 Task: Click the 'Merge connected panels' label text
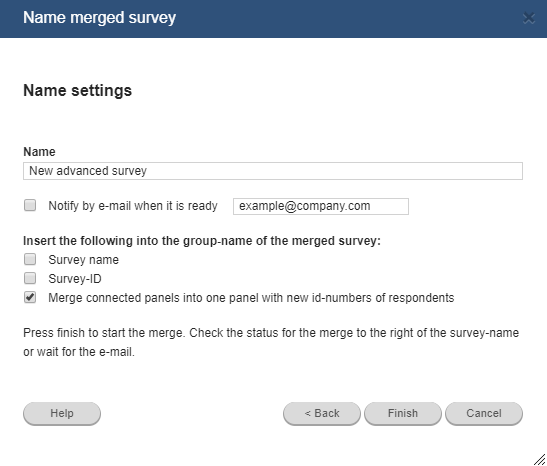click(251, 298)
